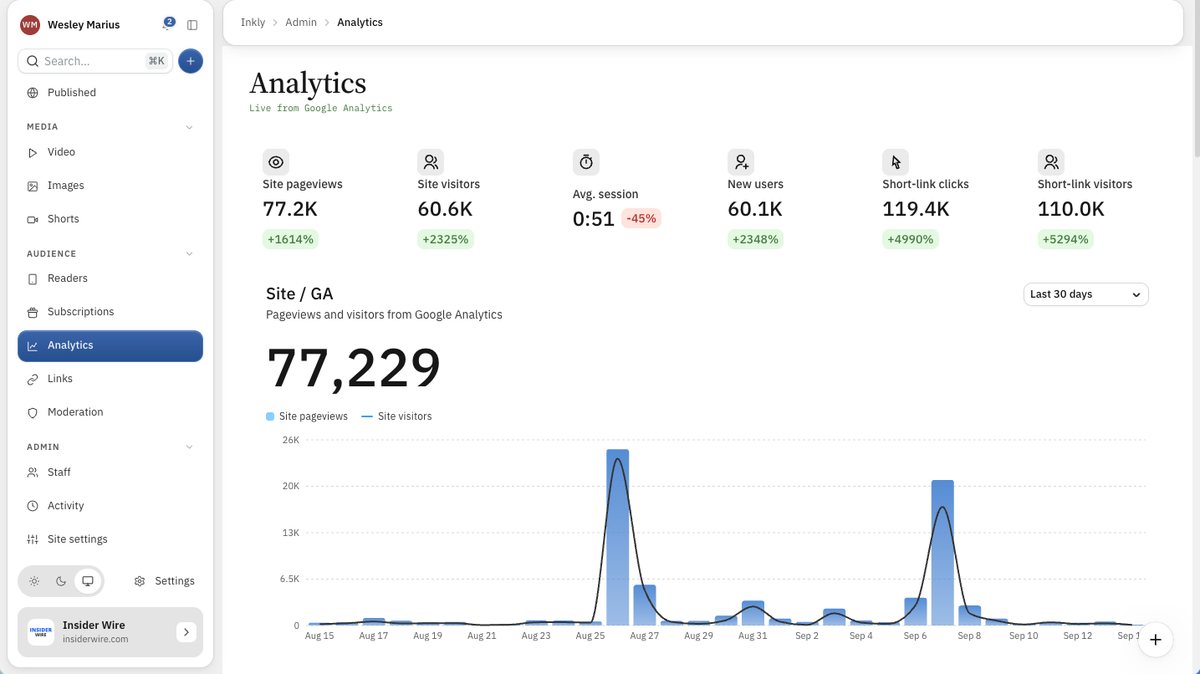Click the floating plus button bottom right
1200x674 pixels.
[x=1155, y=640]
